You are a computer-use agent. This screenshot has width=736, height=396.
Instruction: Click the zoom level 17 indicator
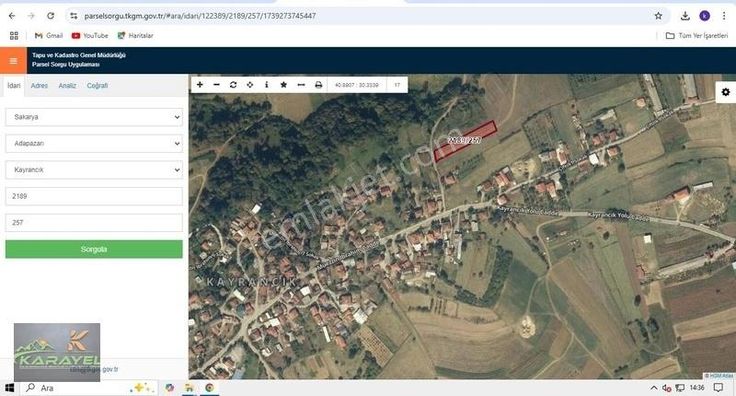click(397, 85)
